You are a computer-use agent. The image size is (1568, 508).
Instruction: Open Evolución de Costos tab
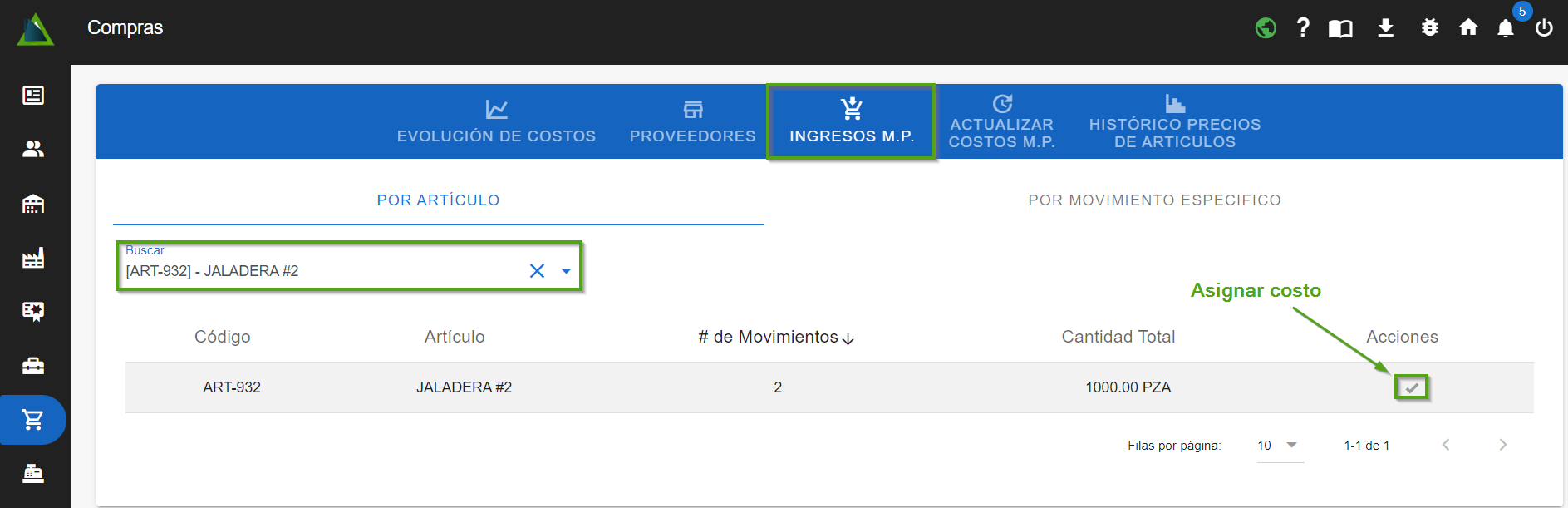pyautogui.click(x=496, y=121)
